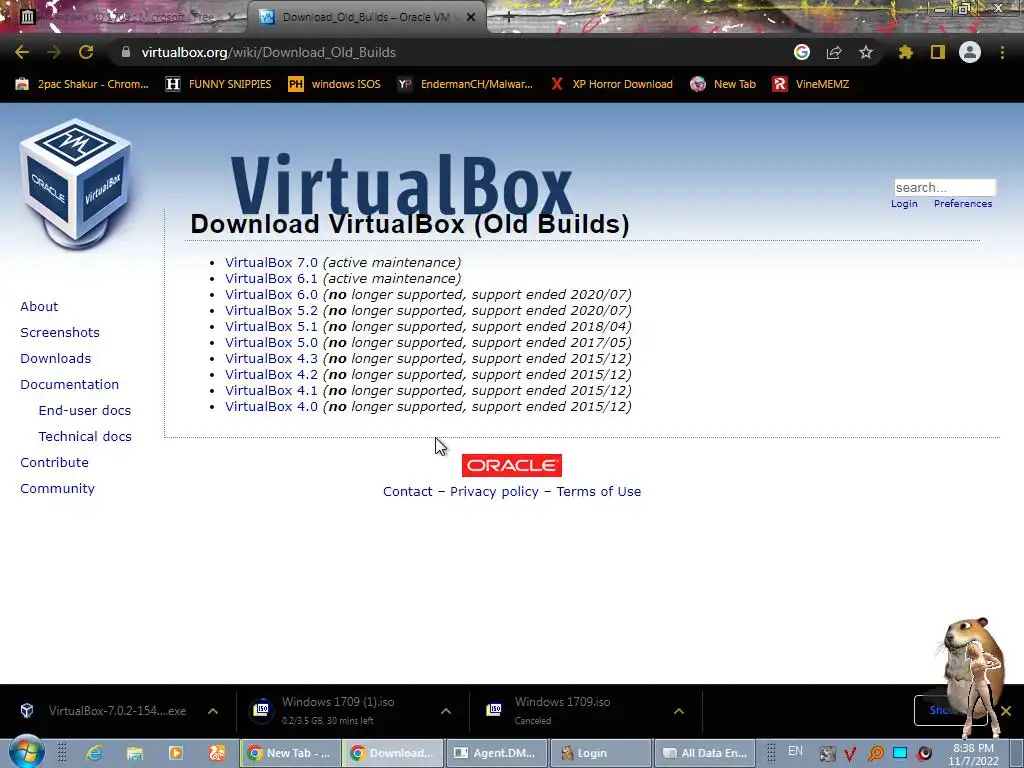Click the VirtualBox cube logo
Screen dimensions: 1024x768
pyautogui.click(x=75, y=183)
